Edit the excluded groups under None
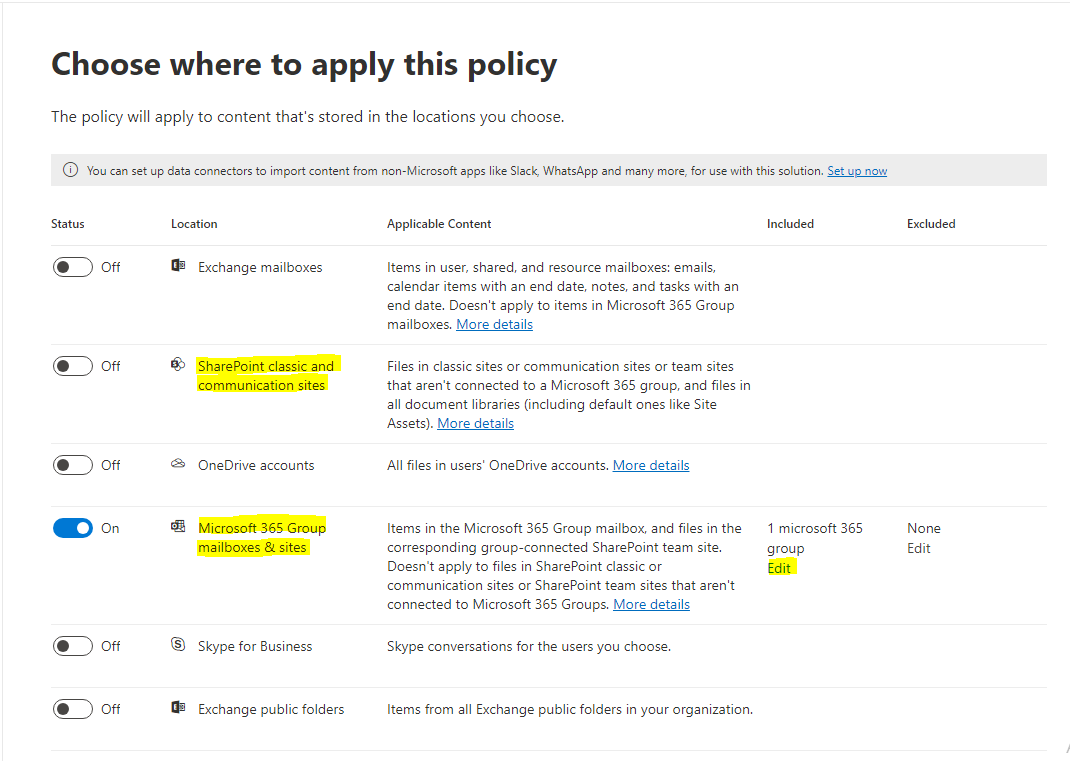The image size is (1070, 761). 919,548
